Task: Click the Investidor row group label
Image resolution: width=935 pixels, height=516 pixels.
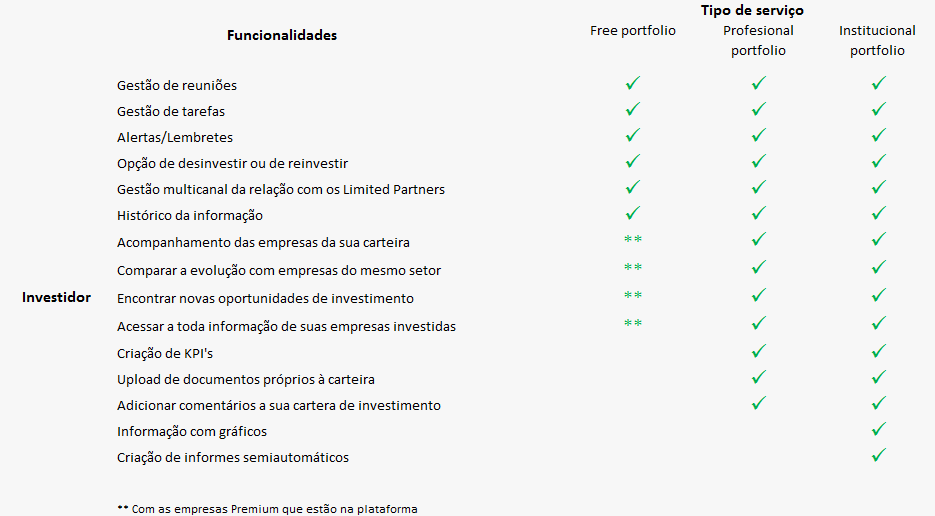Action: 56,297
